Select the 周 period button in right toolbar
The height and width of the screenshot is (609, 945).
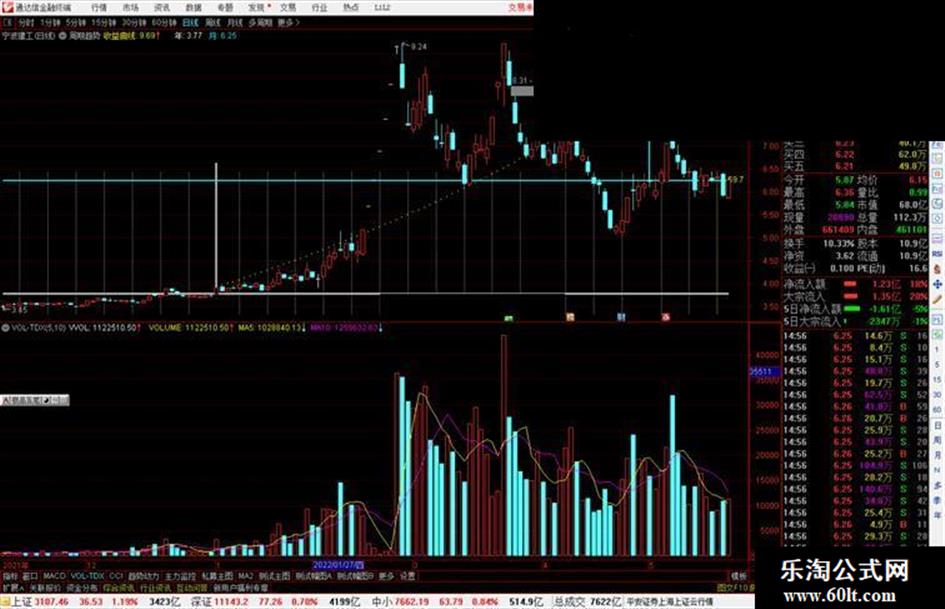pyautogui.click(x=937, y=440)
